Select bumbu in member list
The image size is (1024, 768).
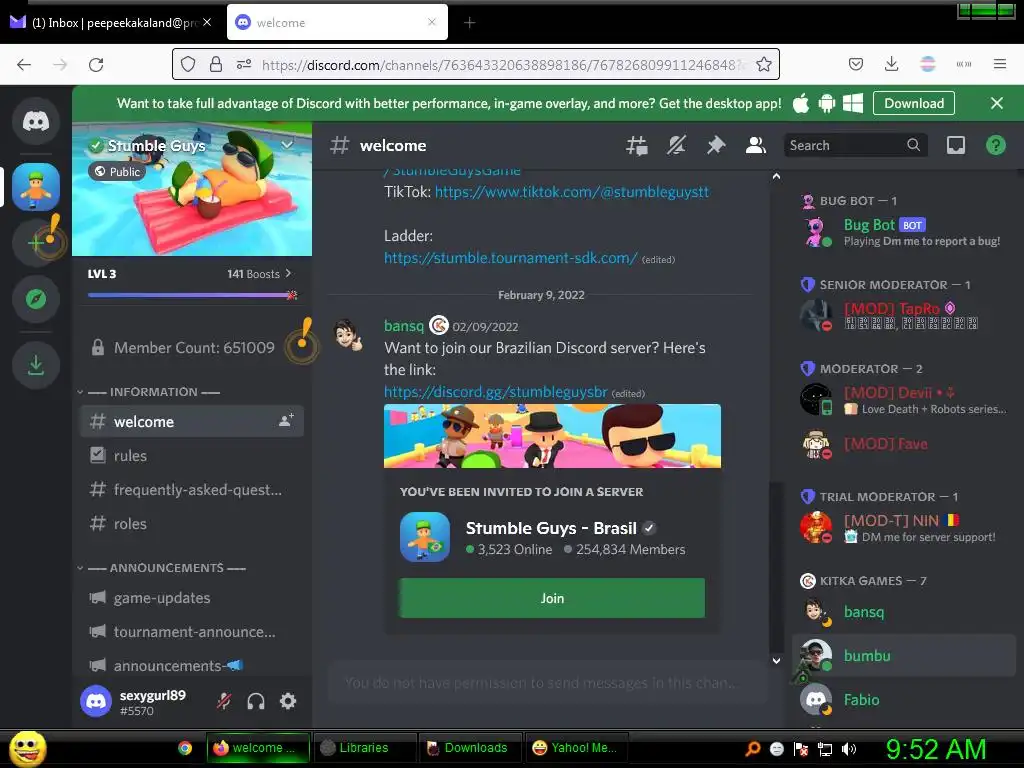(x=904, y=656)
